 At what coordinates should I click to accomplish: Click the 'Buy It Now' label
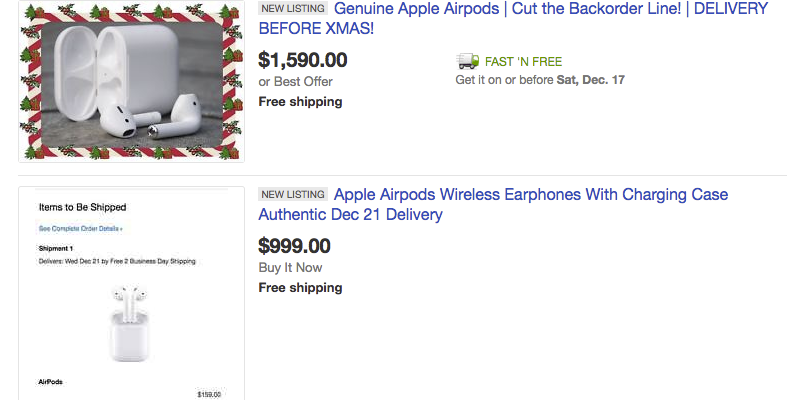[x=290, y=267]
